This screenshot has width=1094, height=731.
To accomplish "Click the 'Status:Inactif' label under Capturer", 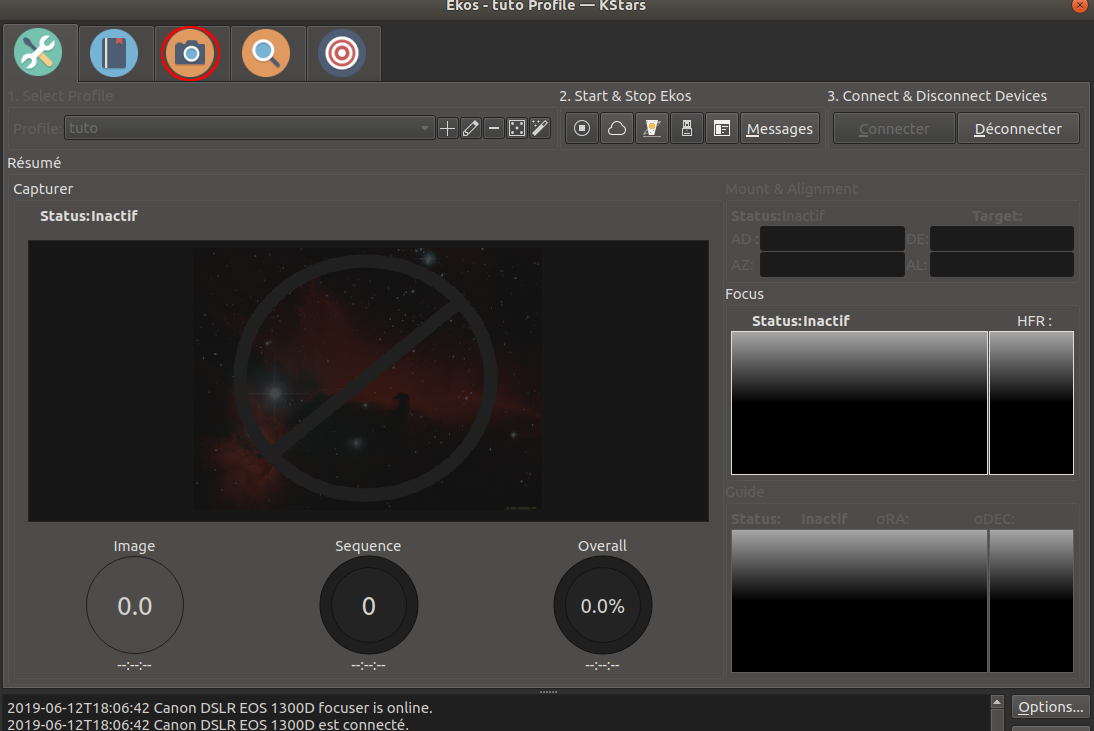I will click(x=89, y=216).
